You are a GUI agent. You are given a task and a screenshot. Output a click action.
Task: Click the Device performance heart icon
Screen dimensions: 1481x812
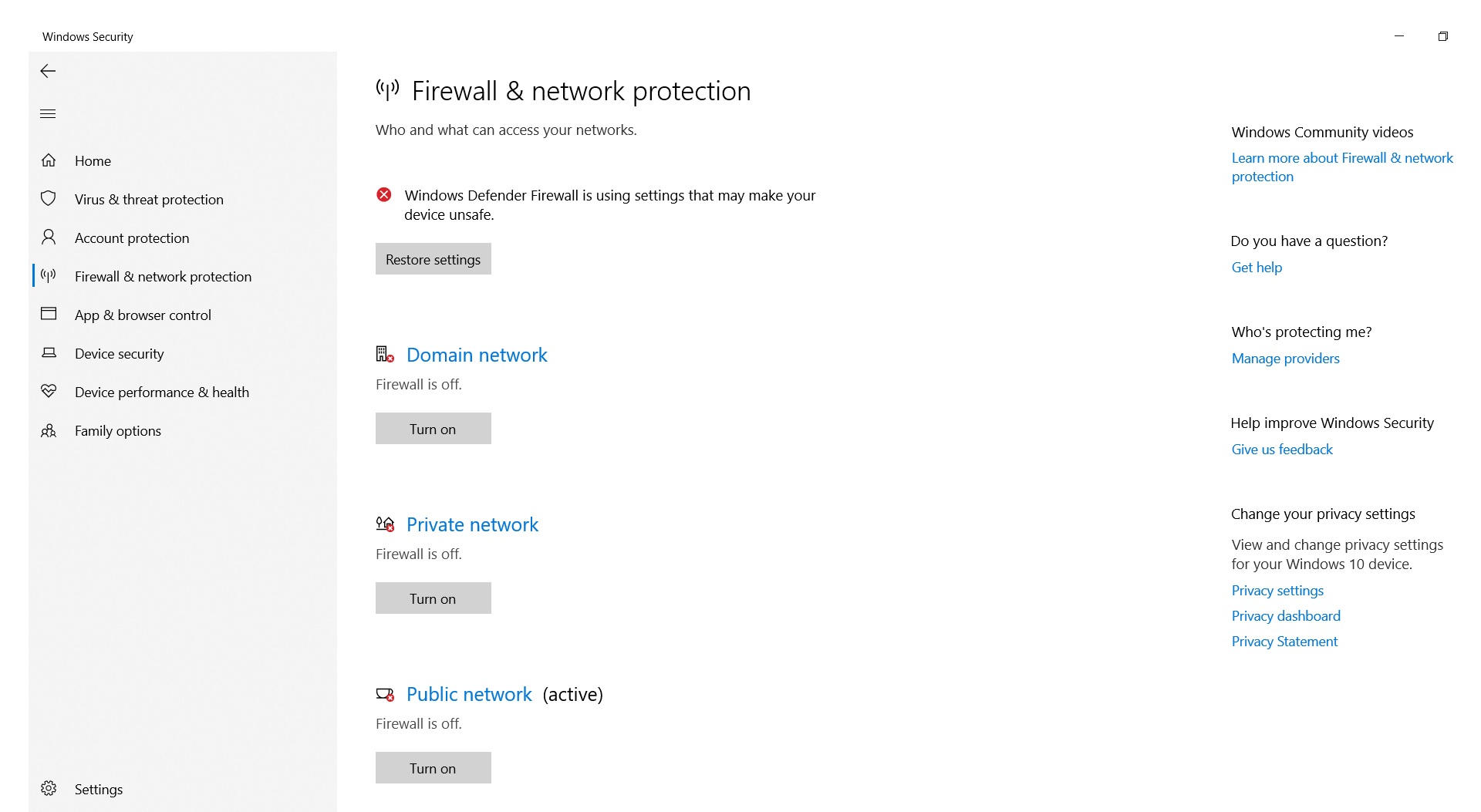tap(49, 392)
